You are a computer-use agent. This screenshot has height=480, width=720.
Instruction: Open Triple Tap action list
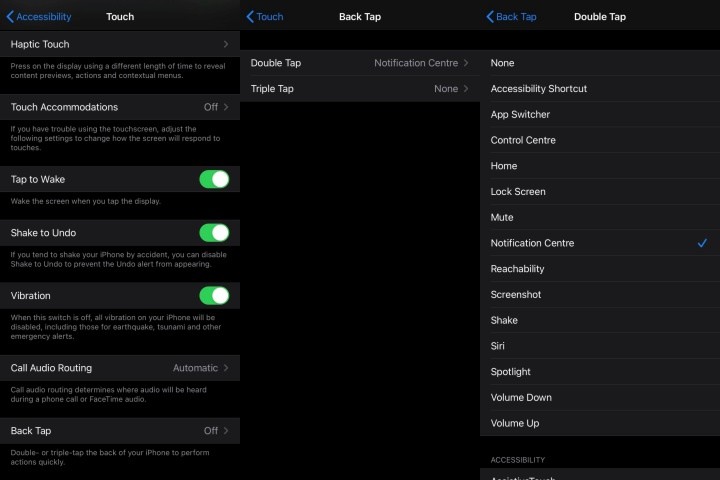360,89
